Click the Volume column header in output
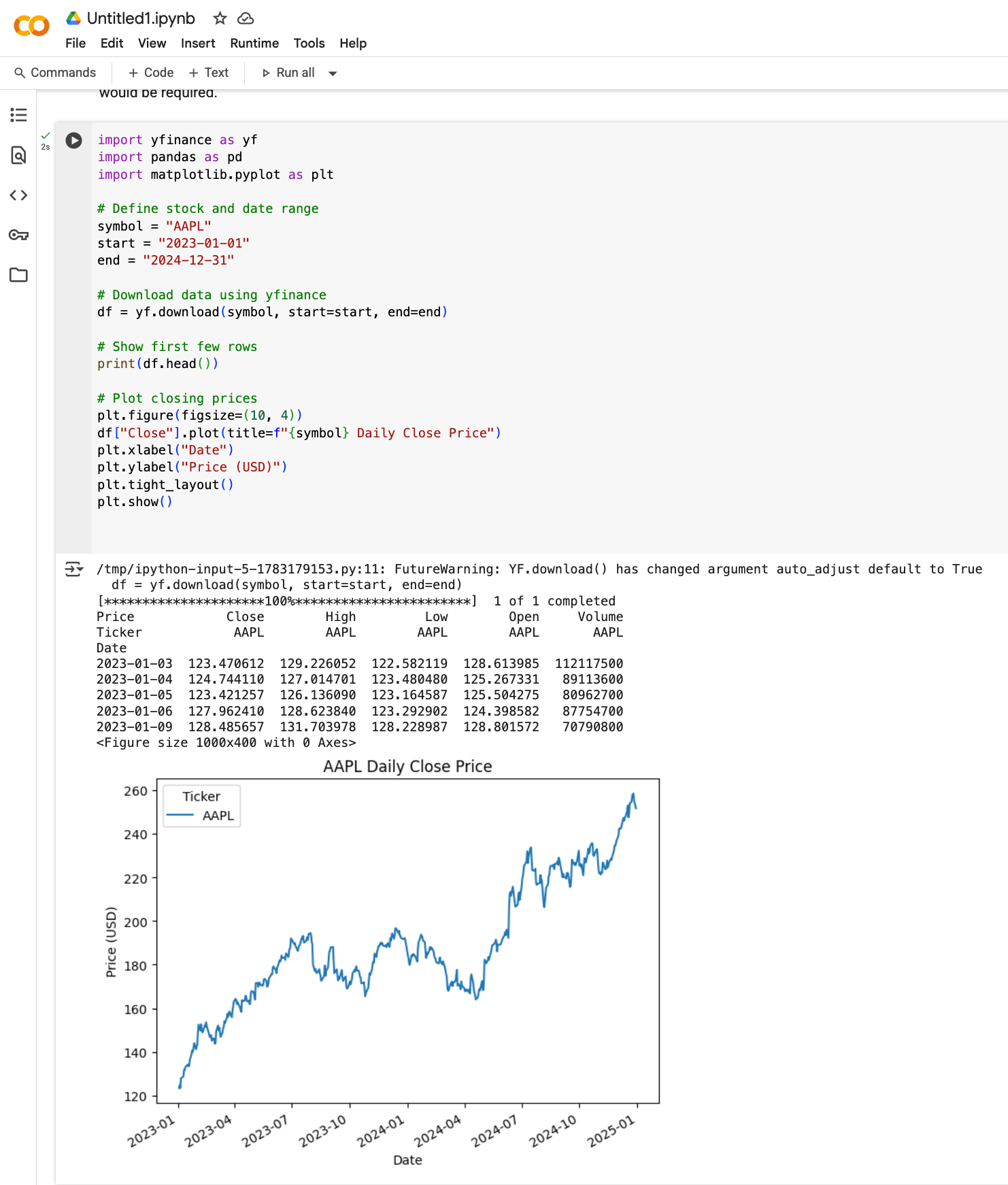The width and height of the screenshot is (1008, 1185). (x=601, y=617)
